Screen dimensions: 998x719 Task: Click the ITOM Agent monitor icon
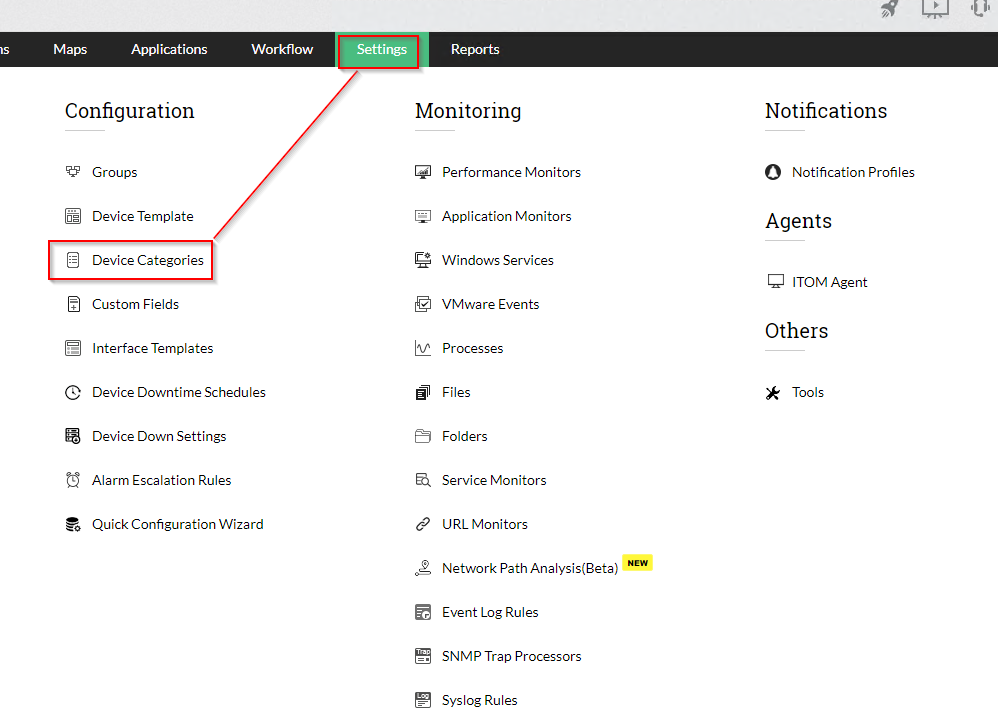775,281
